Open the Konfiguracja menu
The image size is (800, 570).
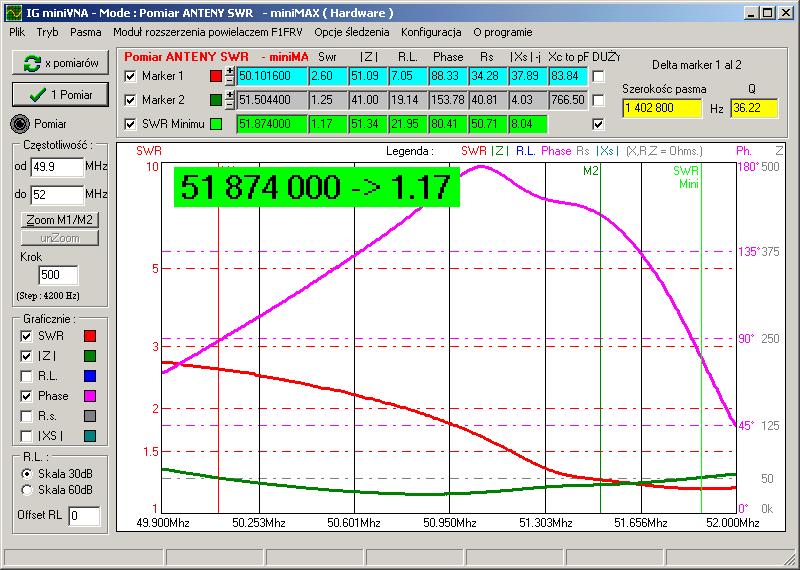431,32
